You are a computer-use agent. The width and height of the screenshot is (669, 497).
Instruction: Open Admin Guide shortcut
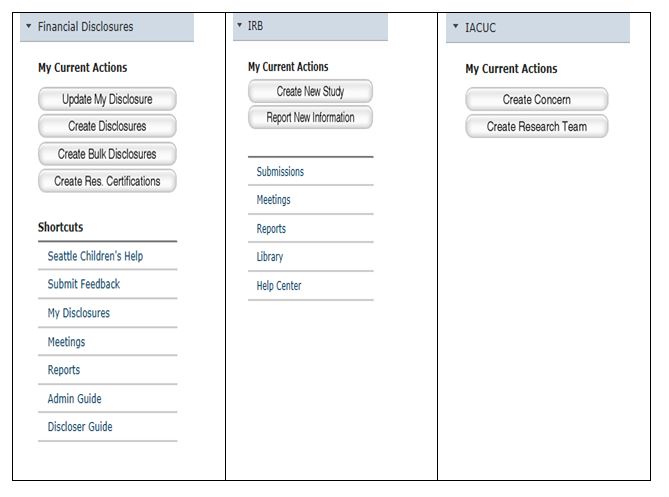74,398
